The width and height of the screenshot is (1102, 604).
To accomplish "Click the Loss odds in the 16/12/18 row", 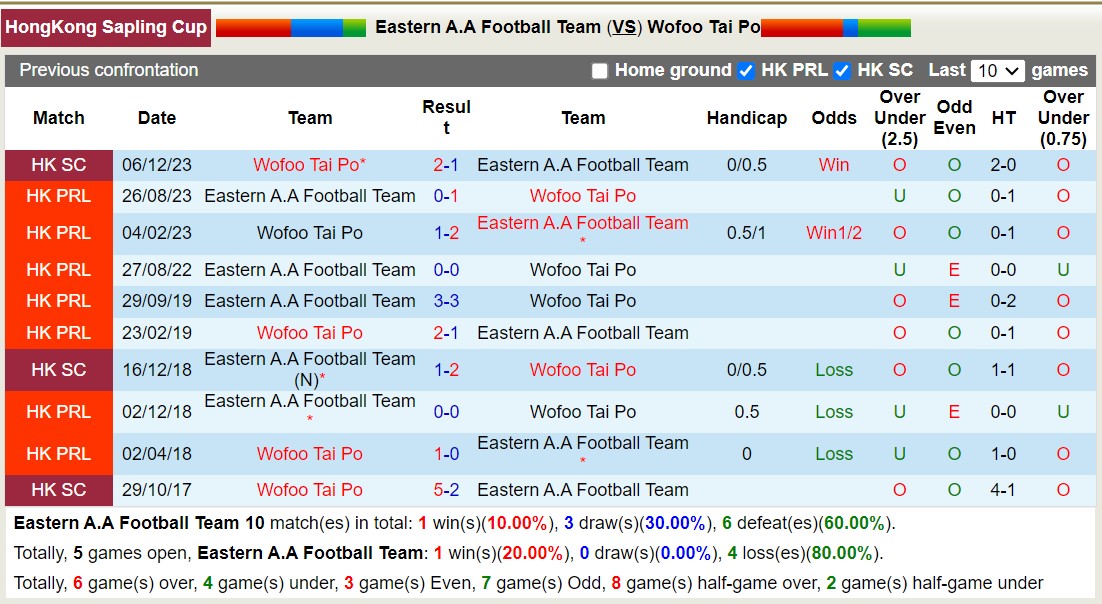I will point(833,370).
